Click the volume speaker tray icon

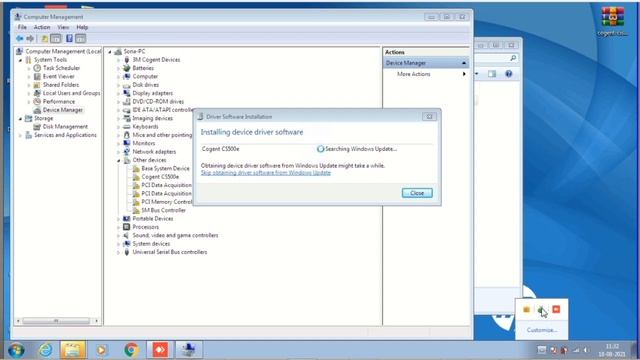pos(587,350)
